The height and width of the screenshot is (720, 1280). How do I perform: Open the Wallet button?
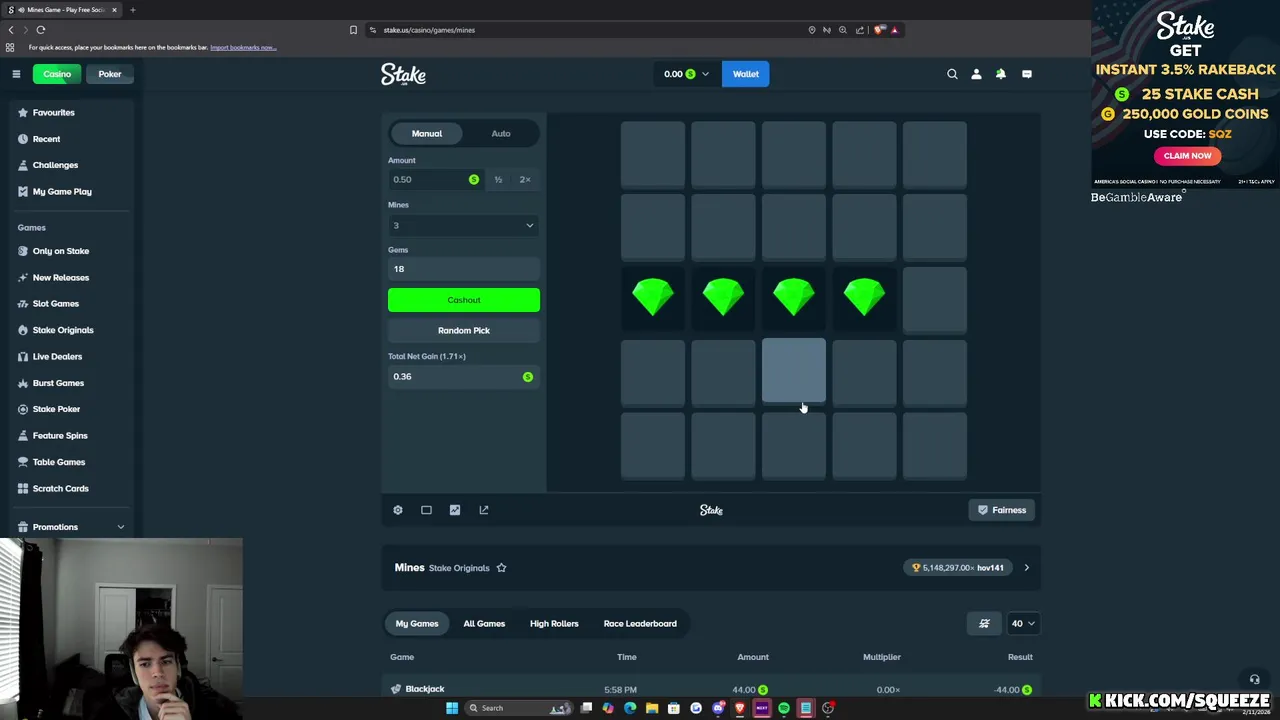click(746, 74)
